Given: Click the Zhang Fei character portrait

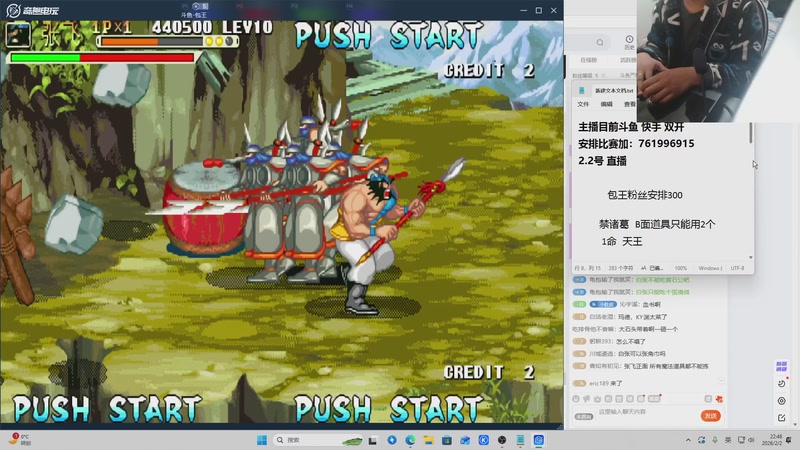Looking at the screenshot, I should click(x=18, y=35).
